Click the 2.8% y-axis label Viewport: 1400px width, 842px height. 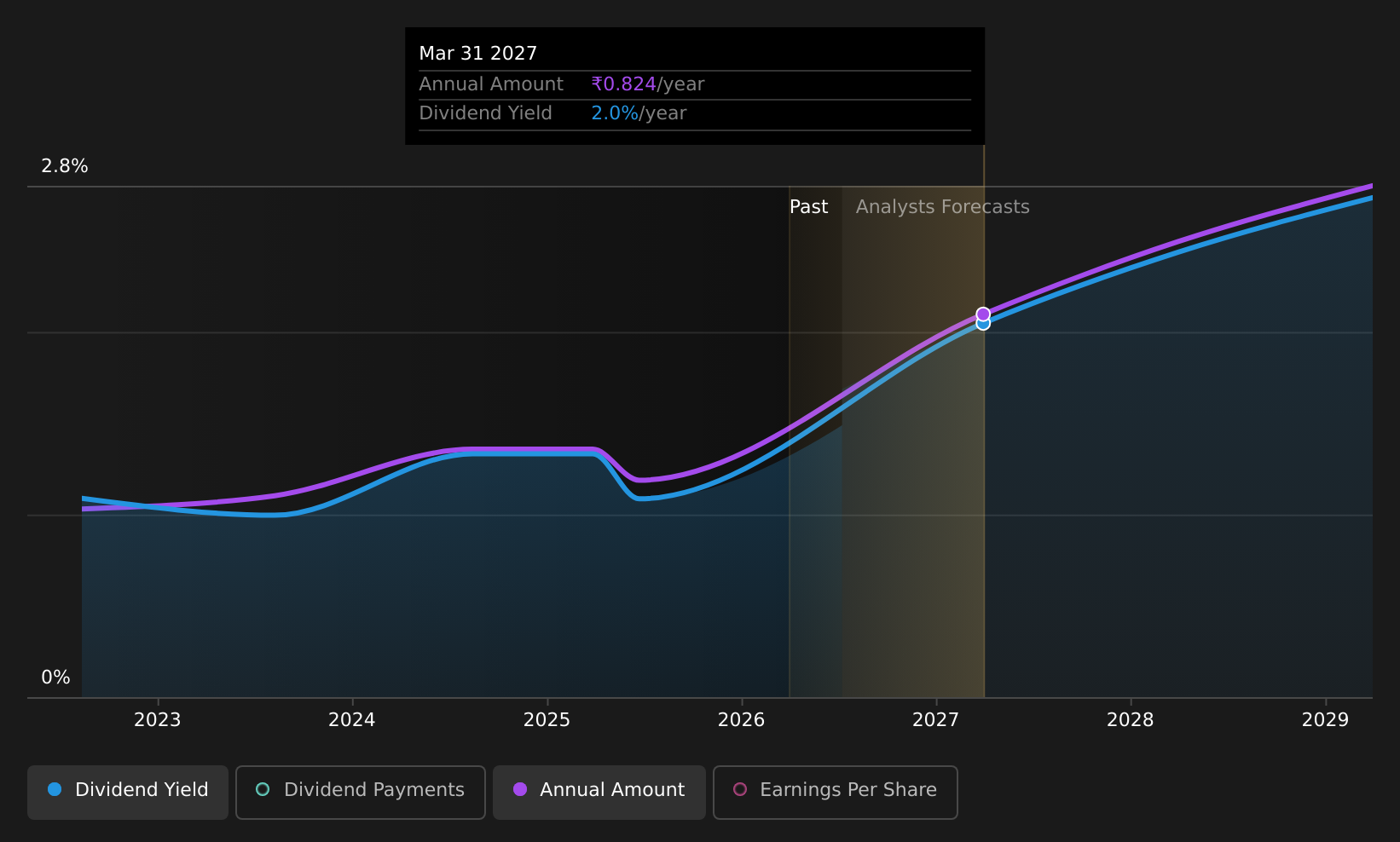tap(65, 166)
